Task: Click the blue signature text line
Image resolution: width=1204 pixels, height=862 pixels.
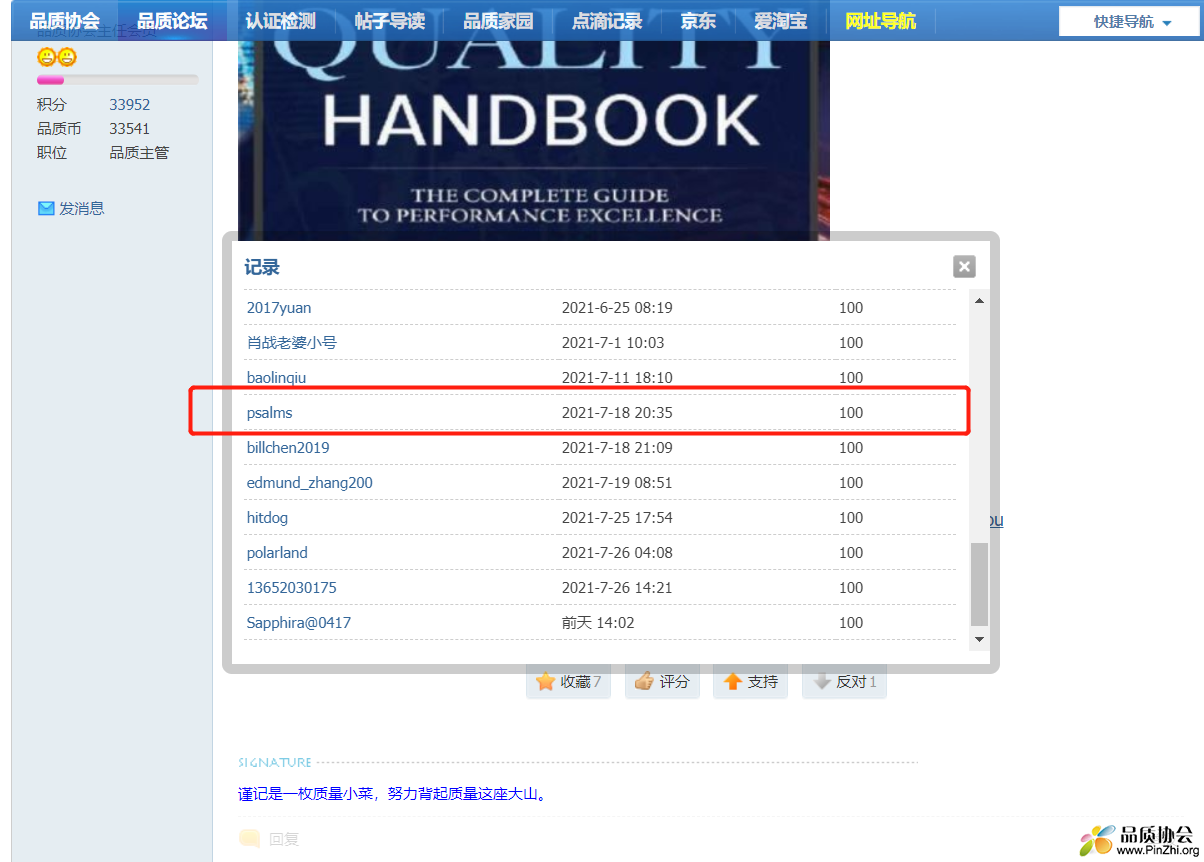Action: tap(392, 794)
